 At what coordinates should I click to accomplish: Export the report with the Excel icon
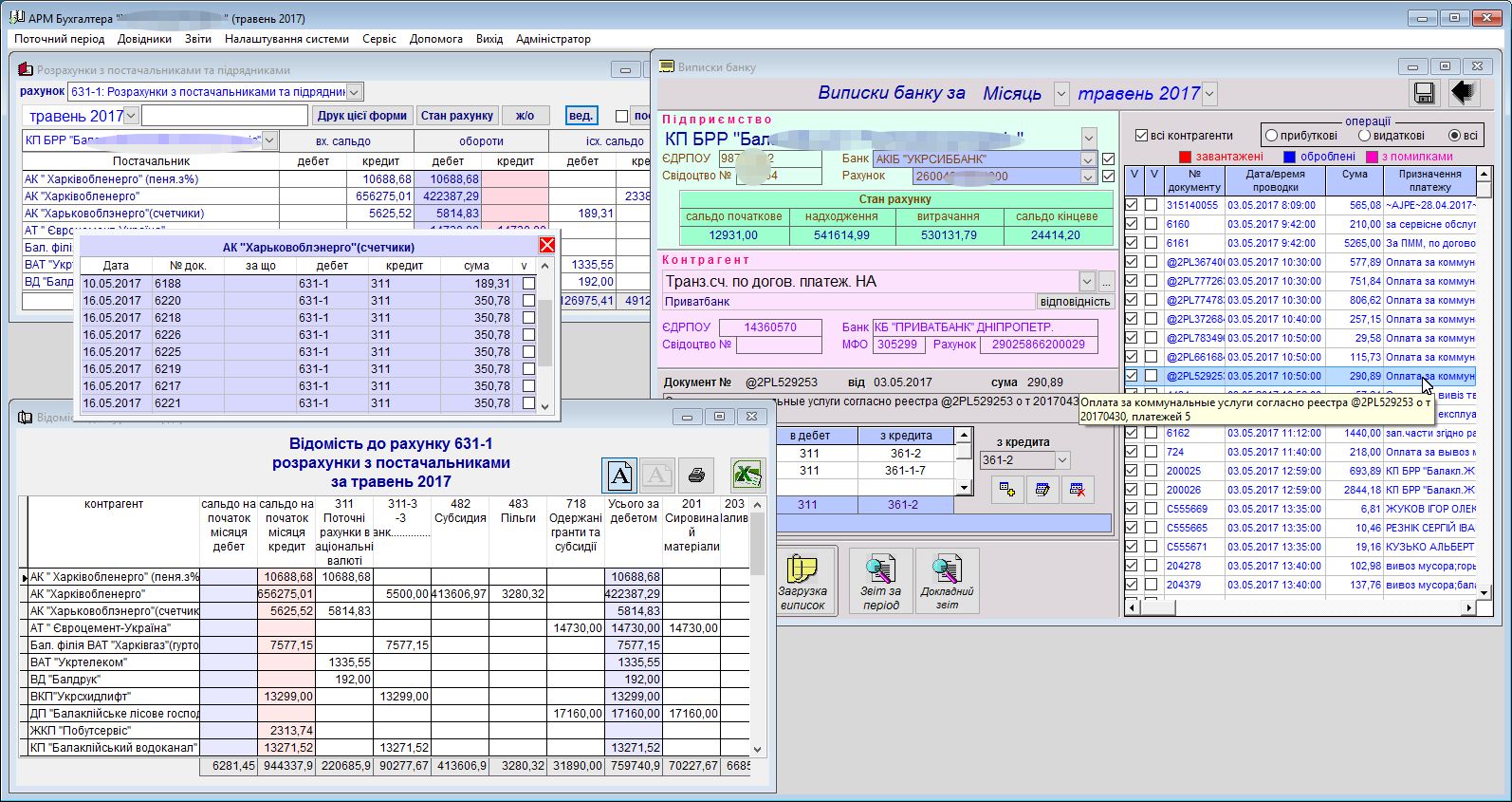(747, 475)
